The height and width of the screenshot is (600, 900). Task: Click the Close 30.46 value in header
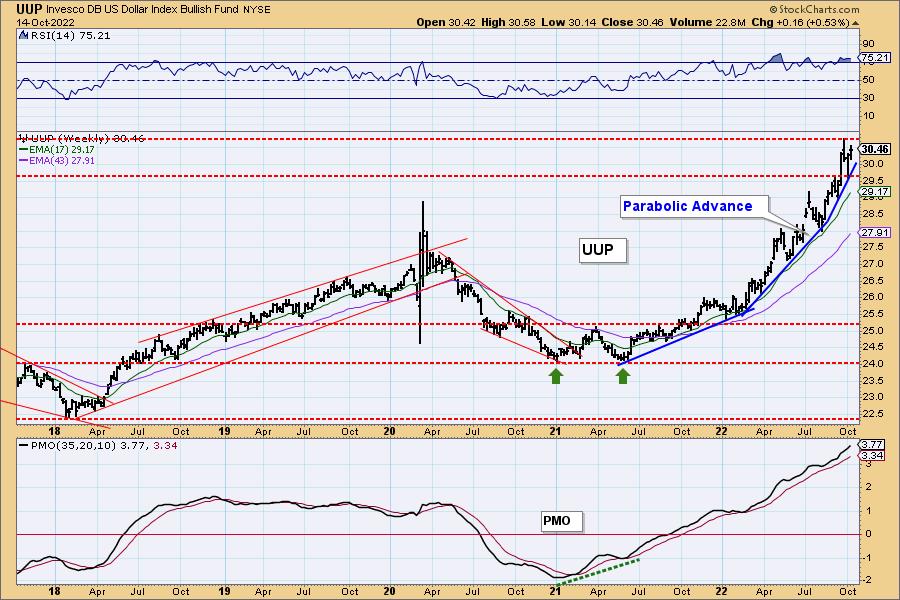click(632, 22)
